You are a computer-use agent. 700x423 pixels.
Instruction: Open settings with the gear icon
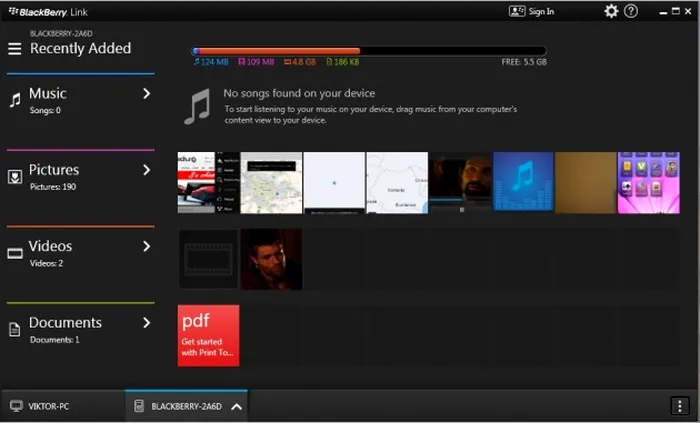[611, 11]
